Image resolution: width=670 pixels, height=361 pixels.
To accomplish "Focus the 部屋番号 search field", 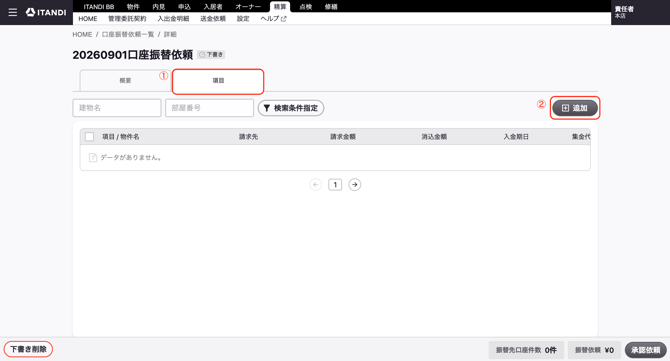I will tap(209, 108).
